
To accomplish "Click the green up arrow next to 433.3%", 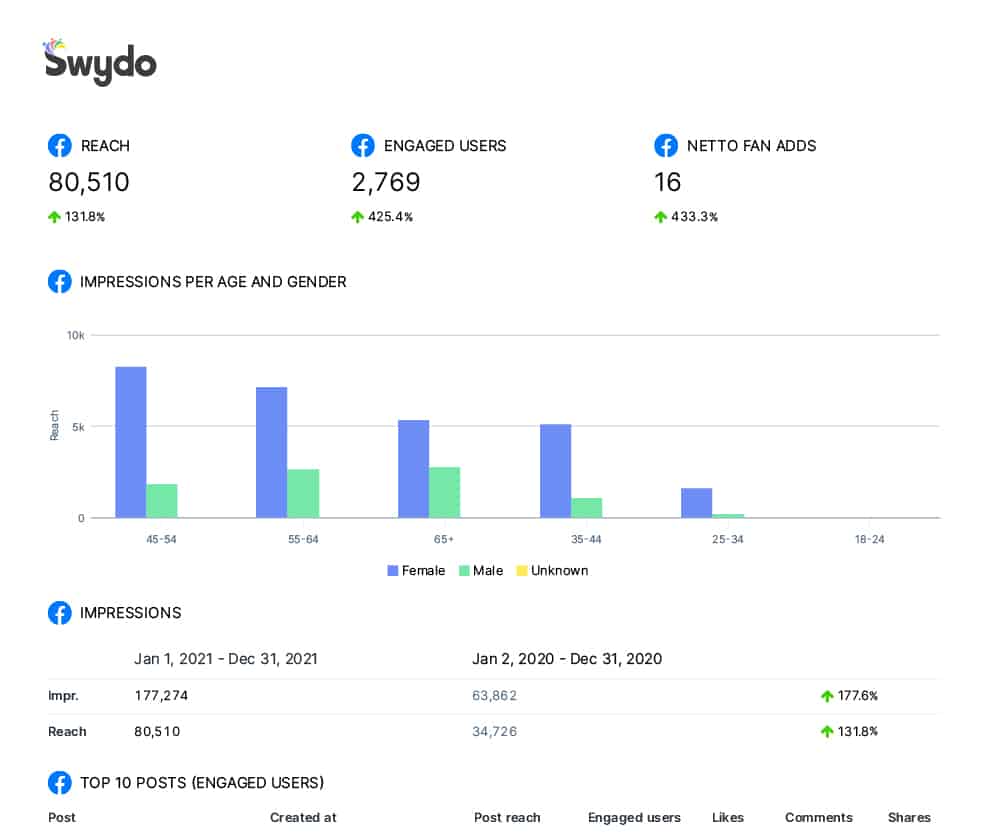I will click(660, 217).
